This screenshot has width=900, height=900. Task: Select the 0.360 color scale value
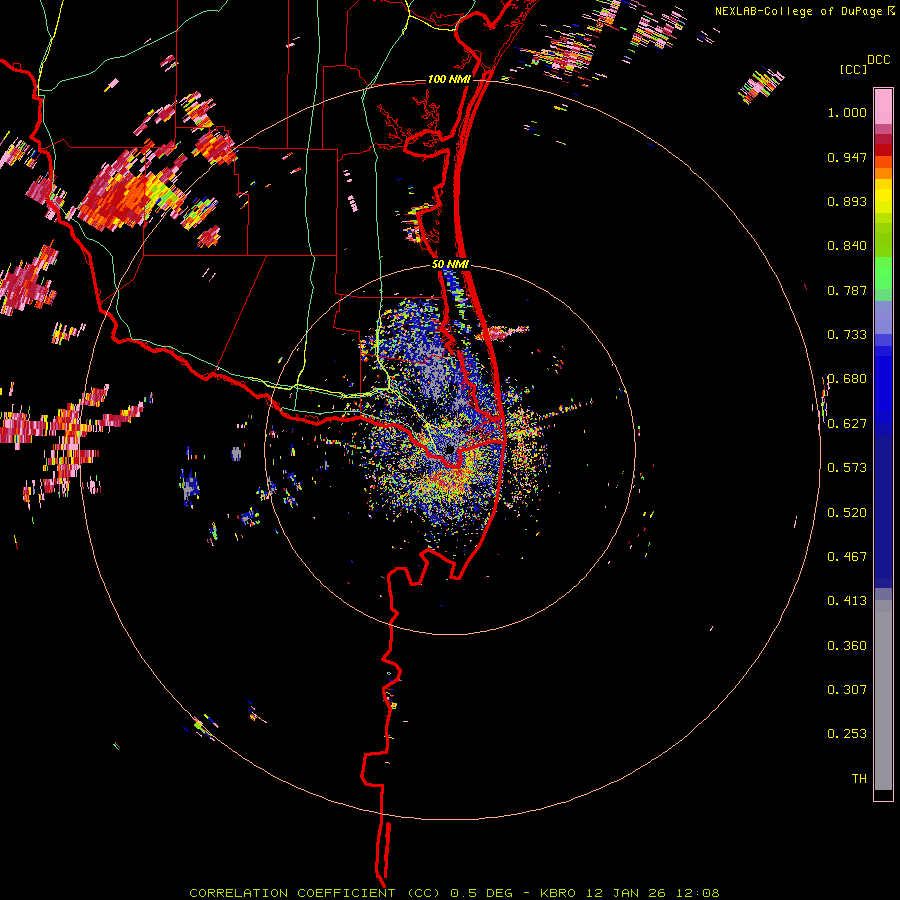pyautogui.click(x=847, y=646)
